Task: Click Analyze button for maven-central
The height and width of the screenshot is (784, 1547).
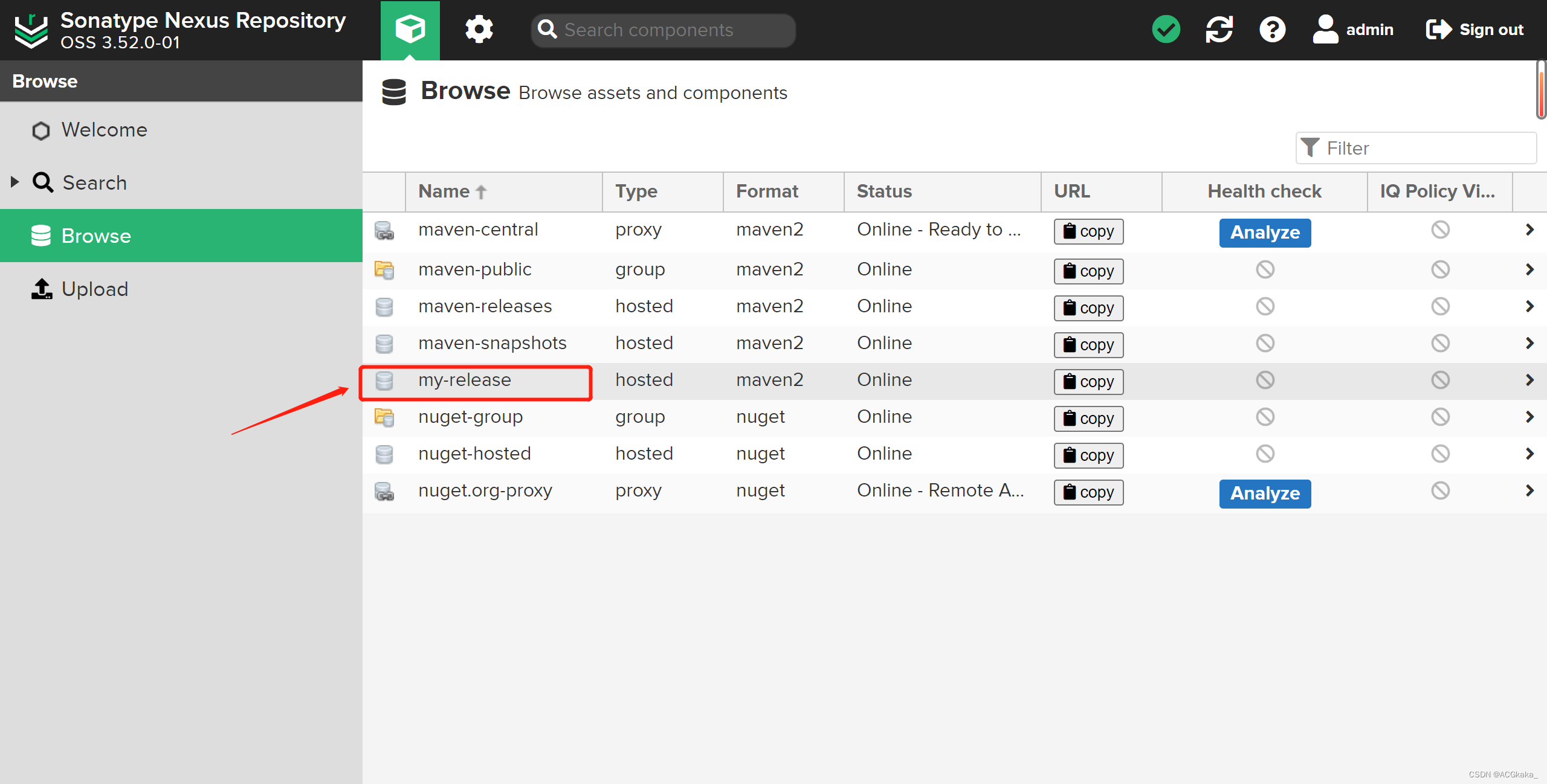Action: click(x=1265, y=233)
